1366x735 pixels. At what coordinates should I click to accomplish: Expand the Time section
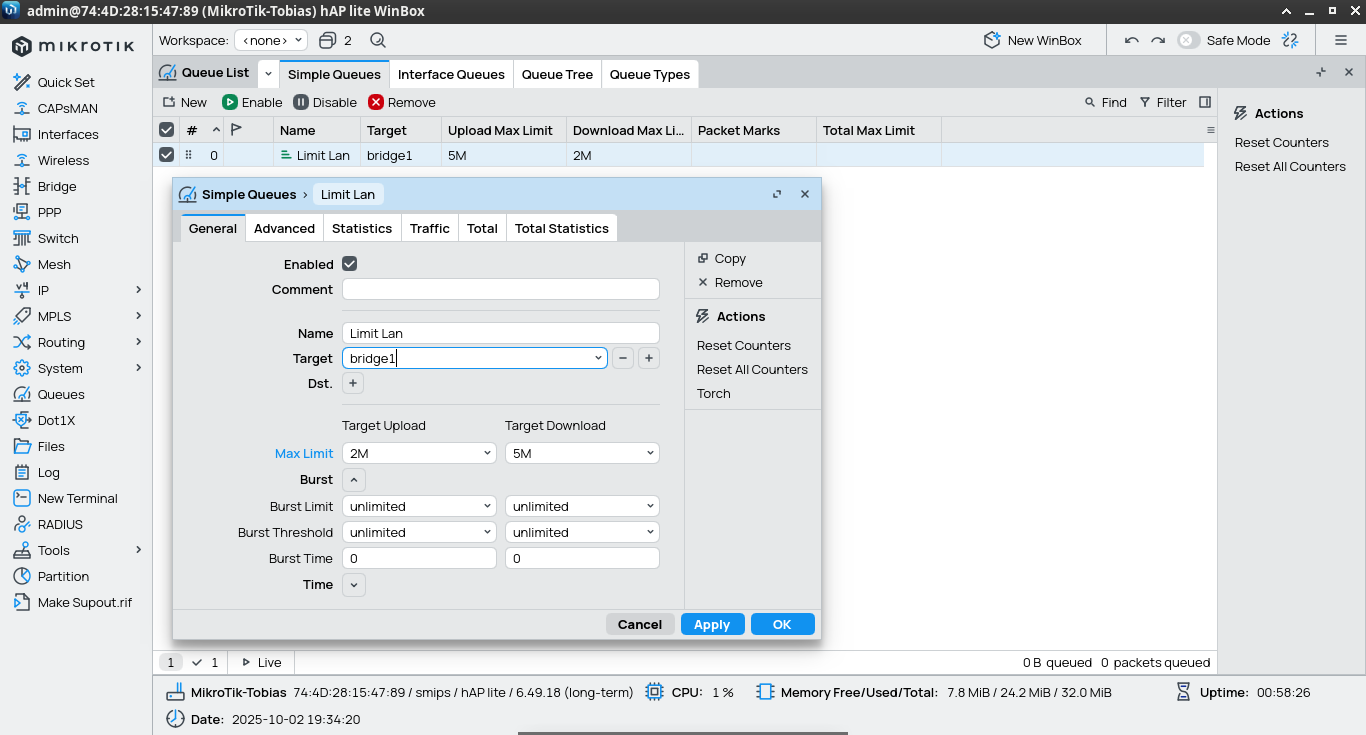[354, 584]
